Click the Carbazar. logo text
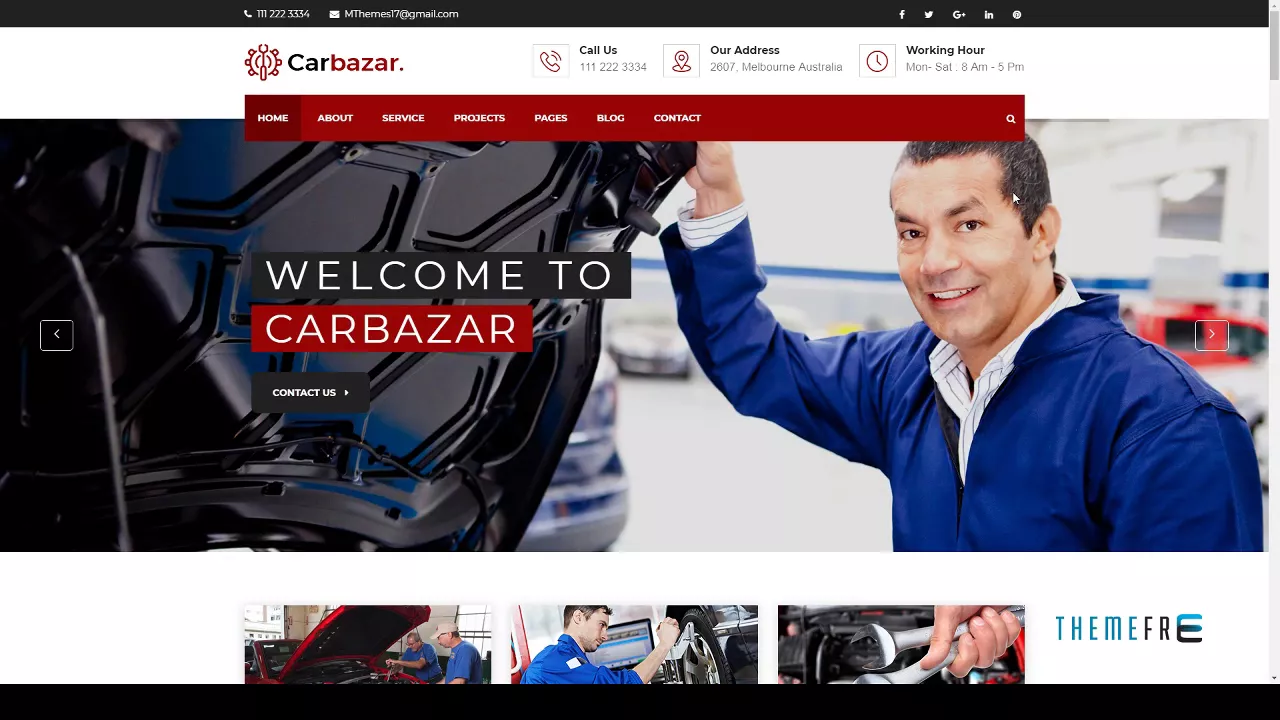 345,62
